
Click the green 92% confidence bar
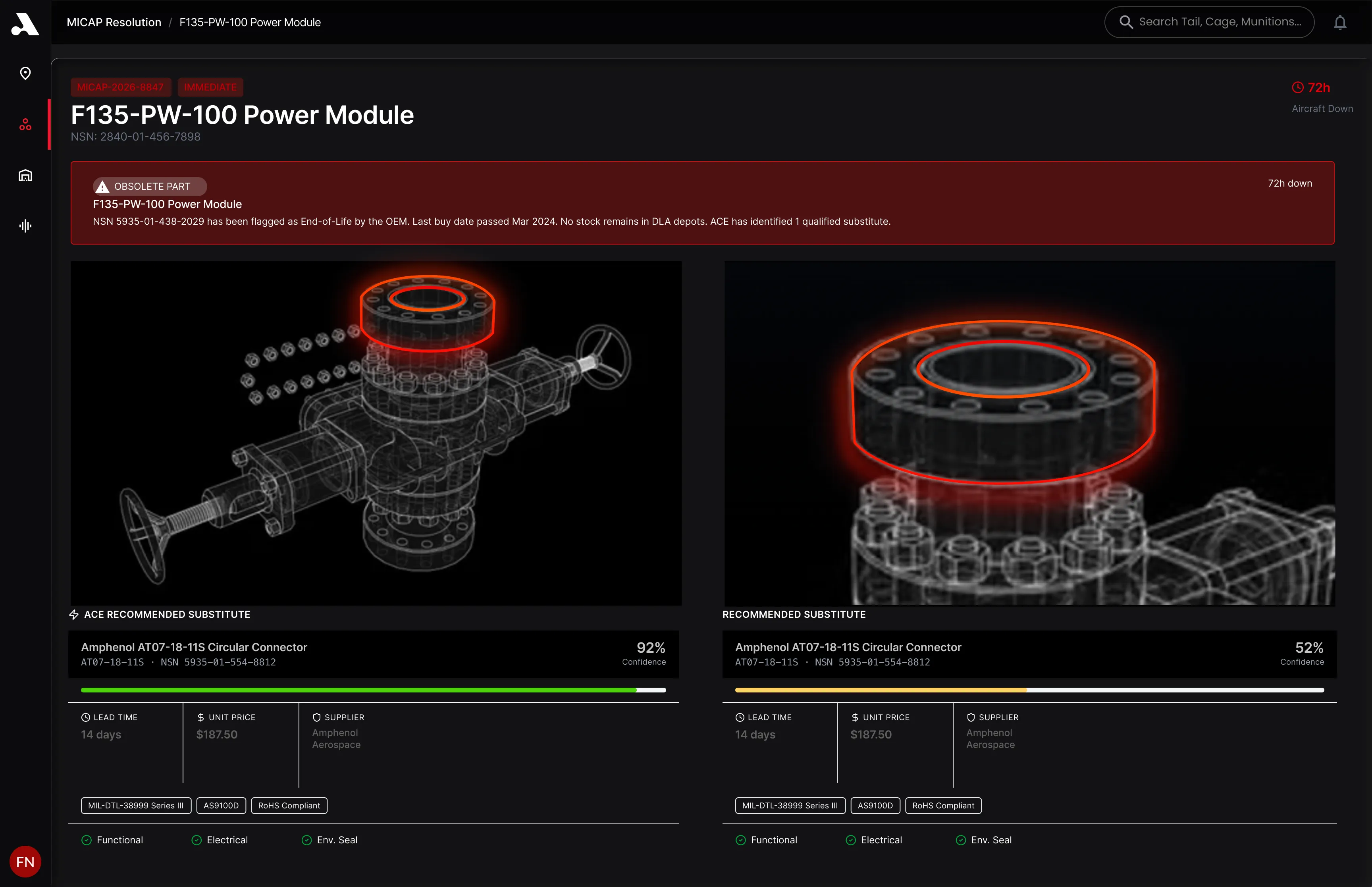373,690
